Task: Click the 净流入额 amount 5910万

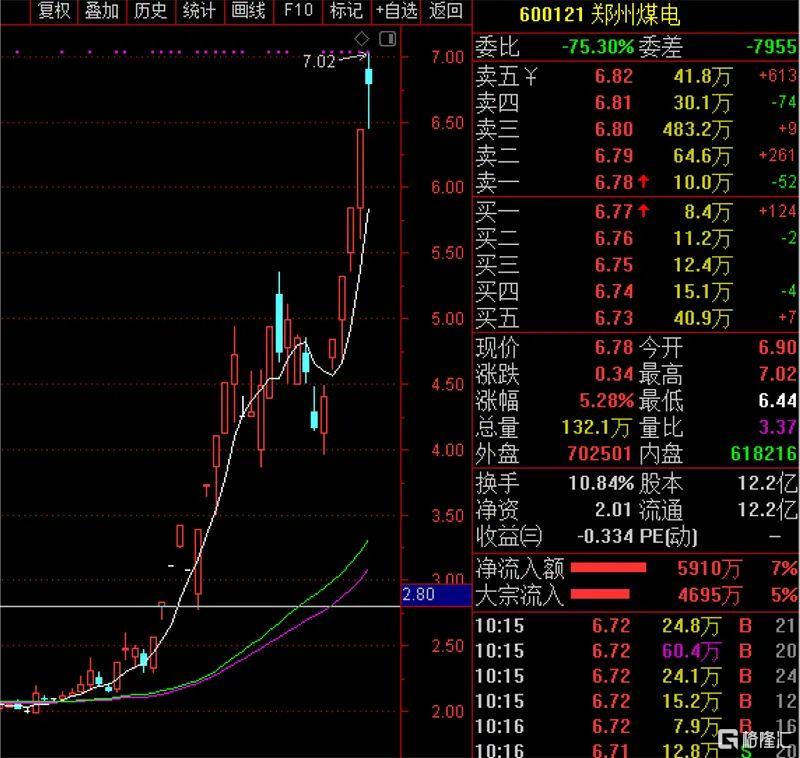Action: click(709, 569)
